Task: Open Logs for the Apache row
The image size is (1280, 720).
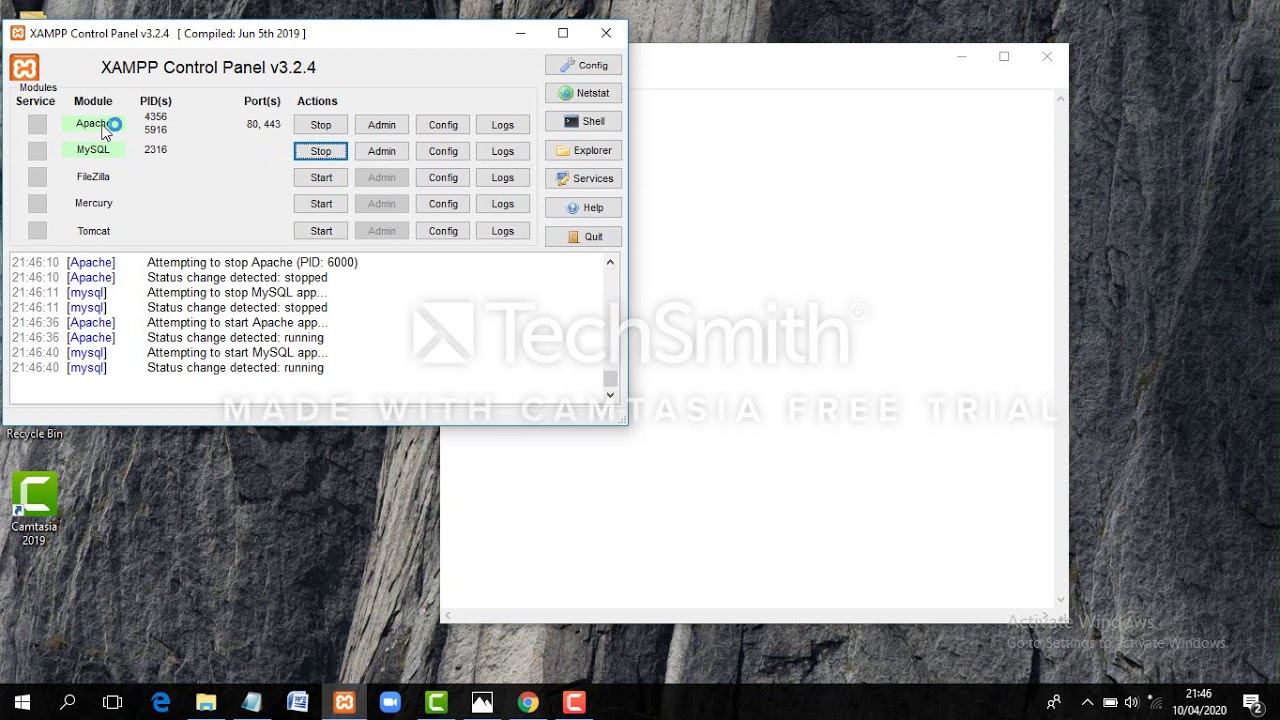Action: pyautogui.click(x=503, y=125)
